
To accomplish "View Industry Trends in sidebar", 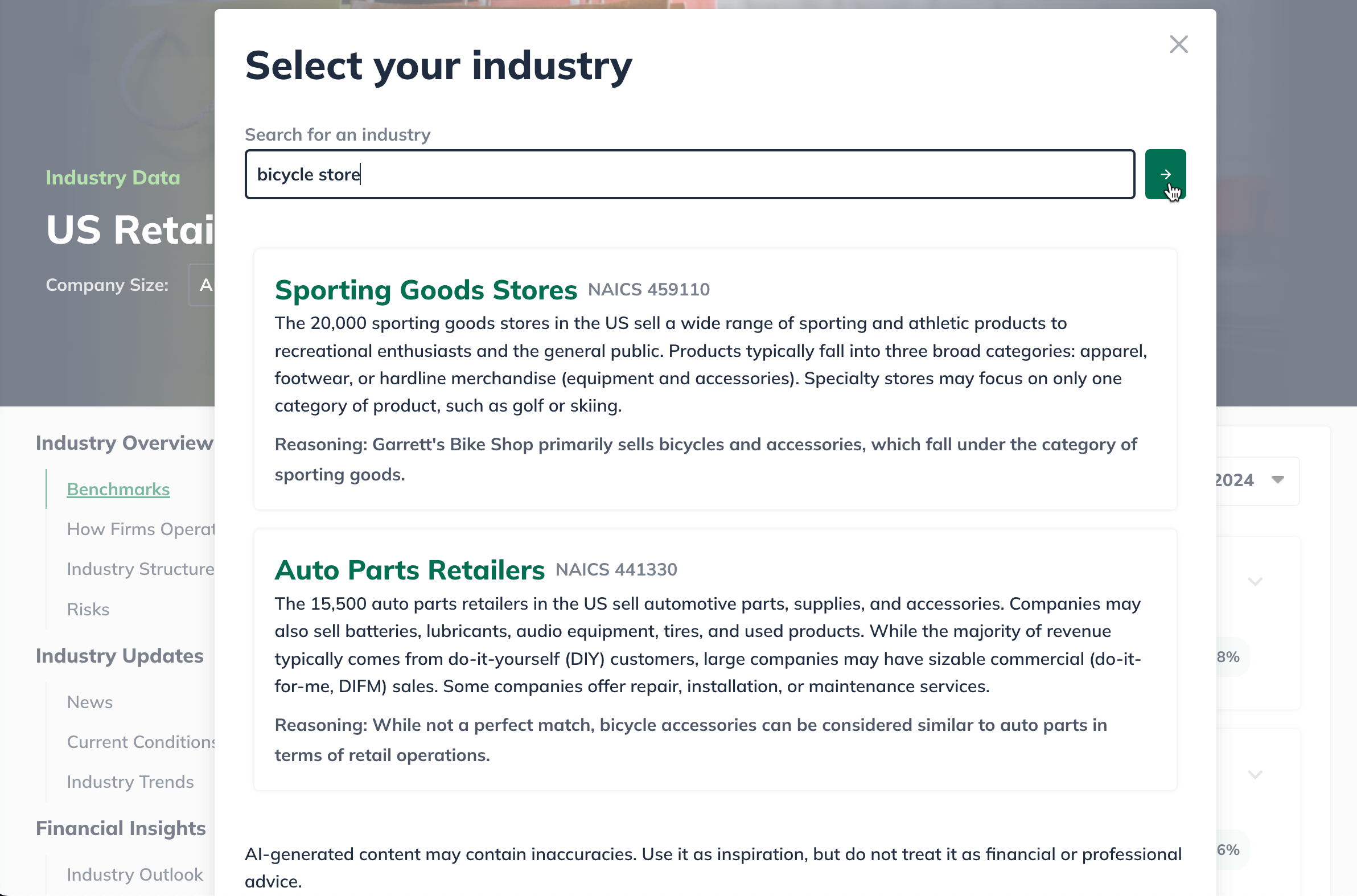I will 130,782.
